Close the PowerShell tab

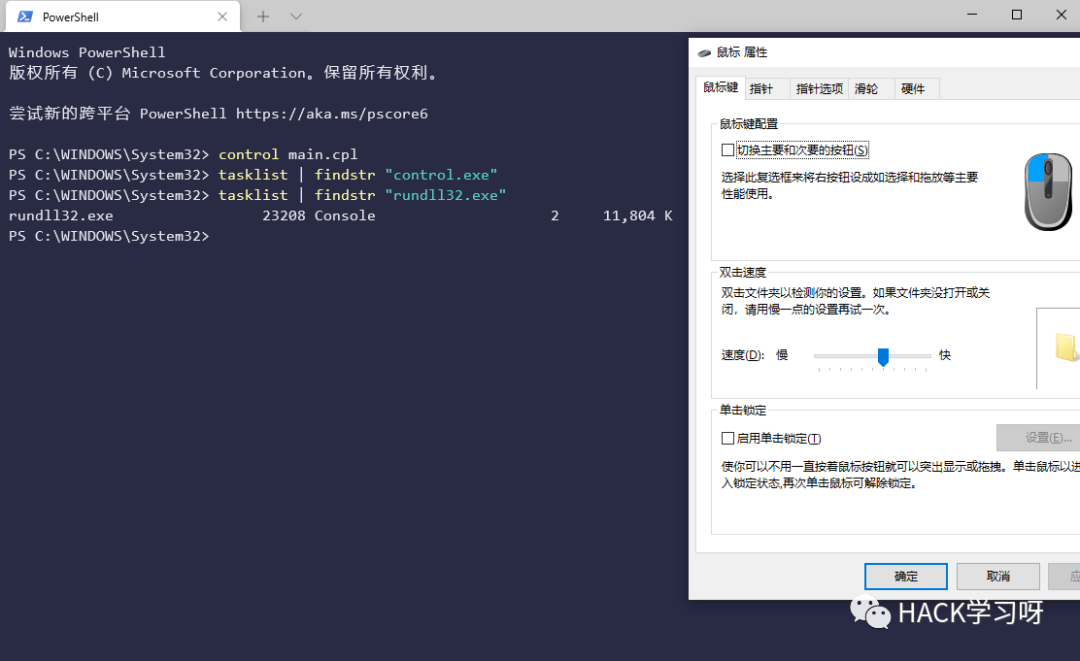click(x=222, y=17)
